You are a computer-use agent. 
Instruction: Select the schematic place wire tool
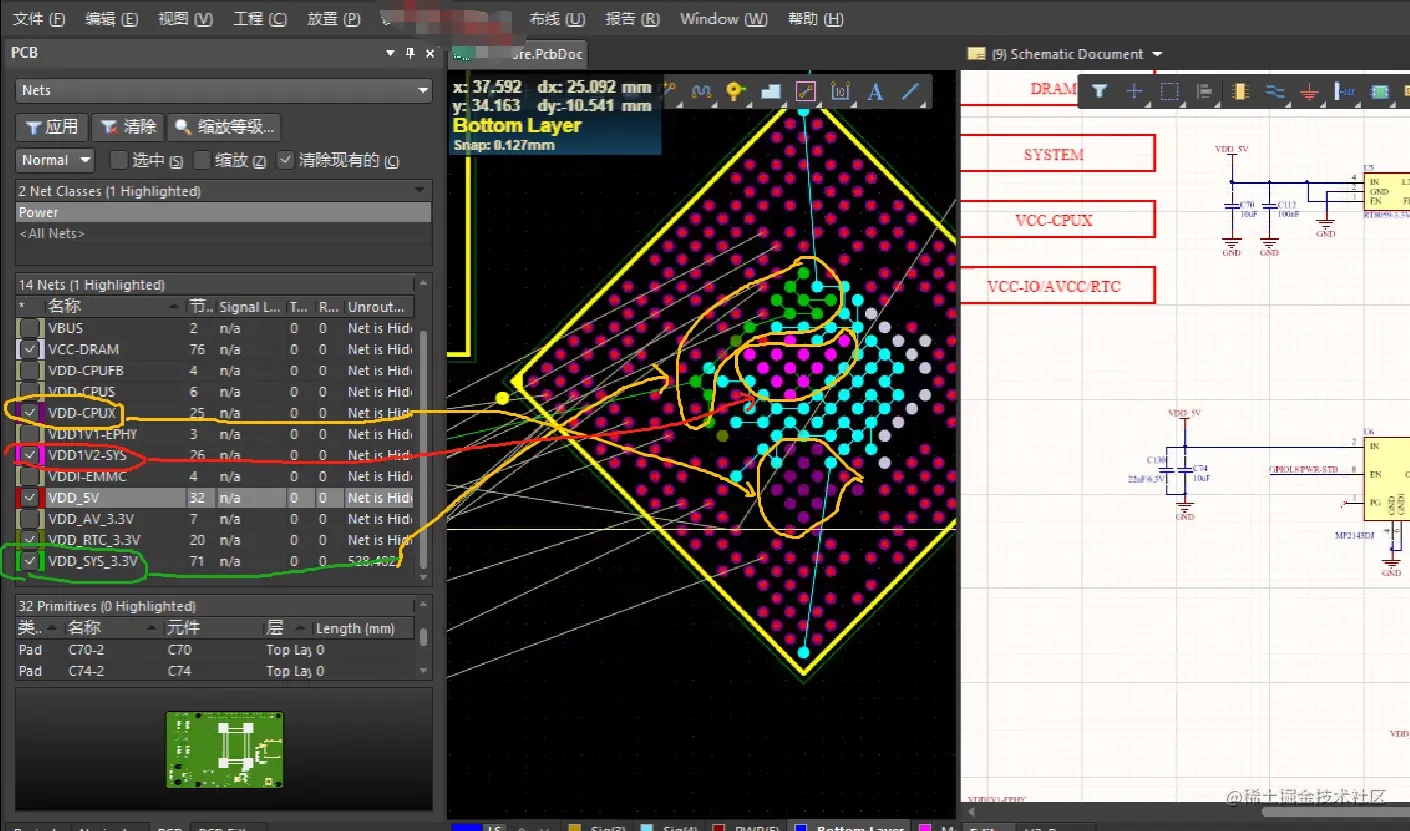1275,91
